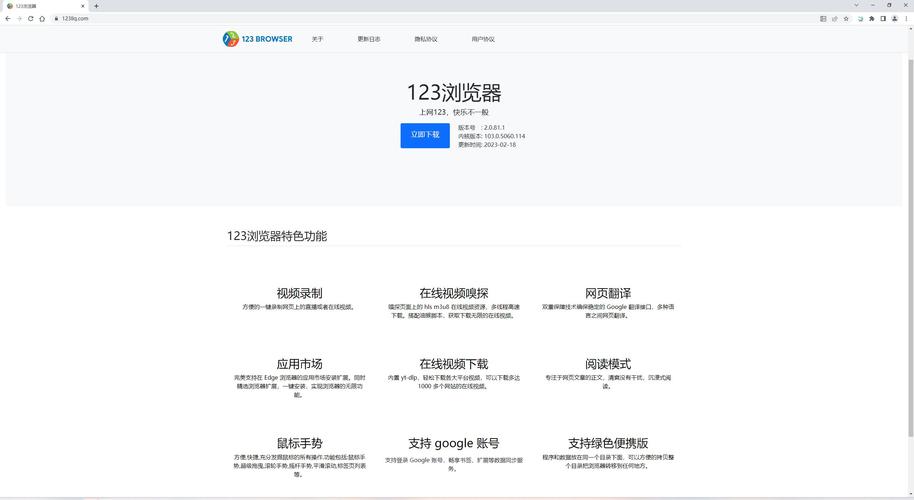
Task: Click the 鼠标手势 feature title
Action: pyautogui.click(x=300, y=443)
